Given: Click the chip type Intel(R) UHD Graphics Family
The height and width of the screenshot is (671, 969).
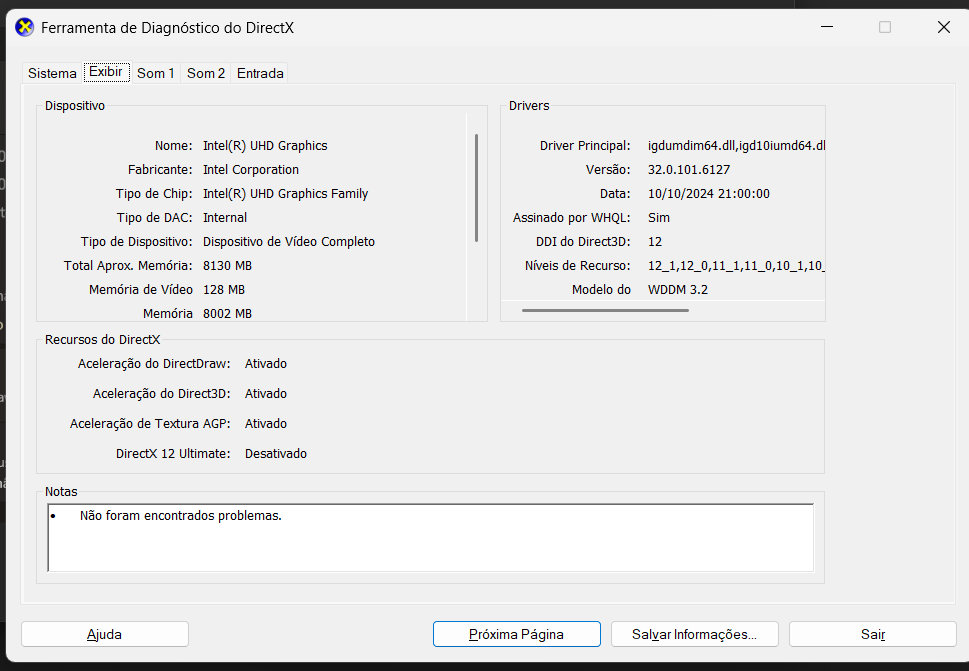Looking at the screenshot, I should point(286,193).
